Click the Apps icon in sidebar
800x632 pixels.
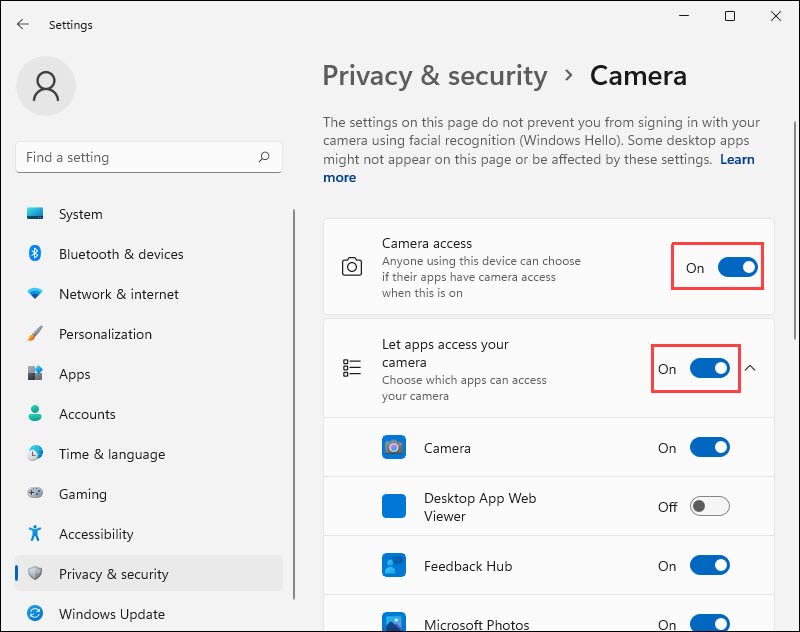coord(35,373)
